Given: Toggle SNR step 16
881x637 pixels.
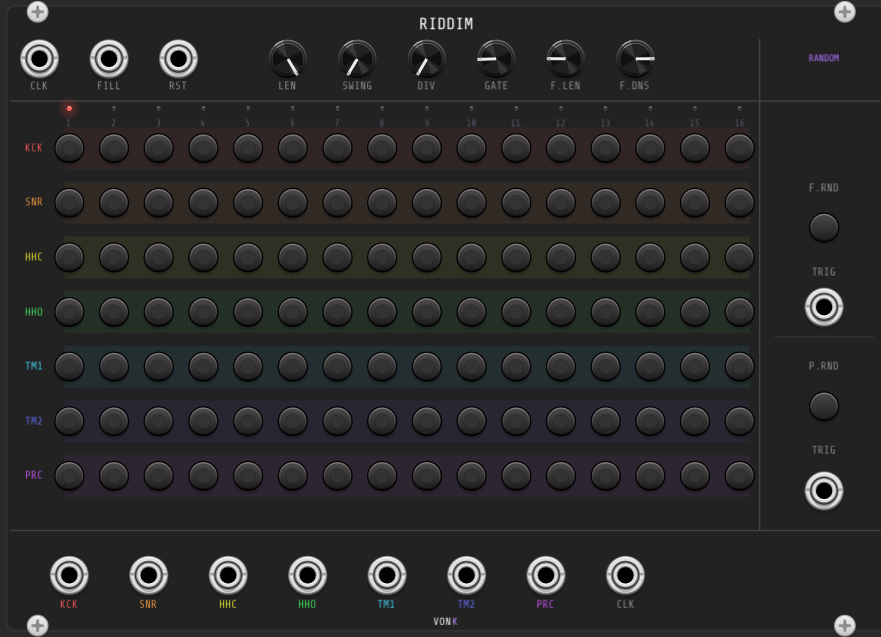Looking at the screenshot, I should coord(739,203).
